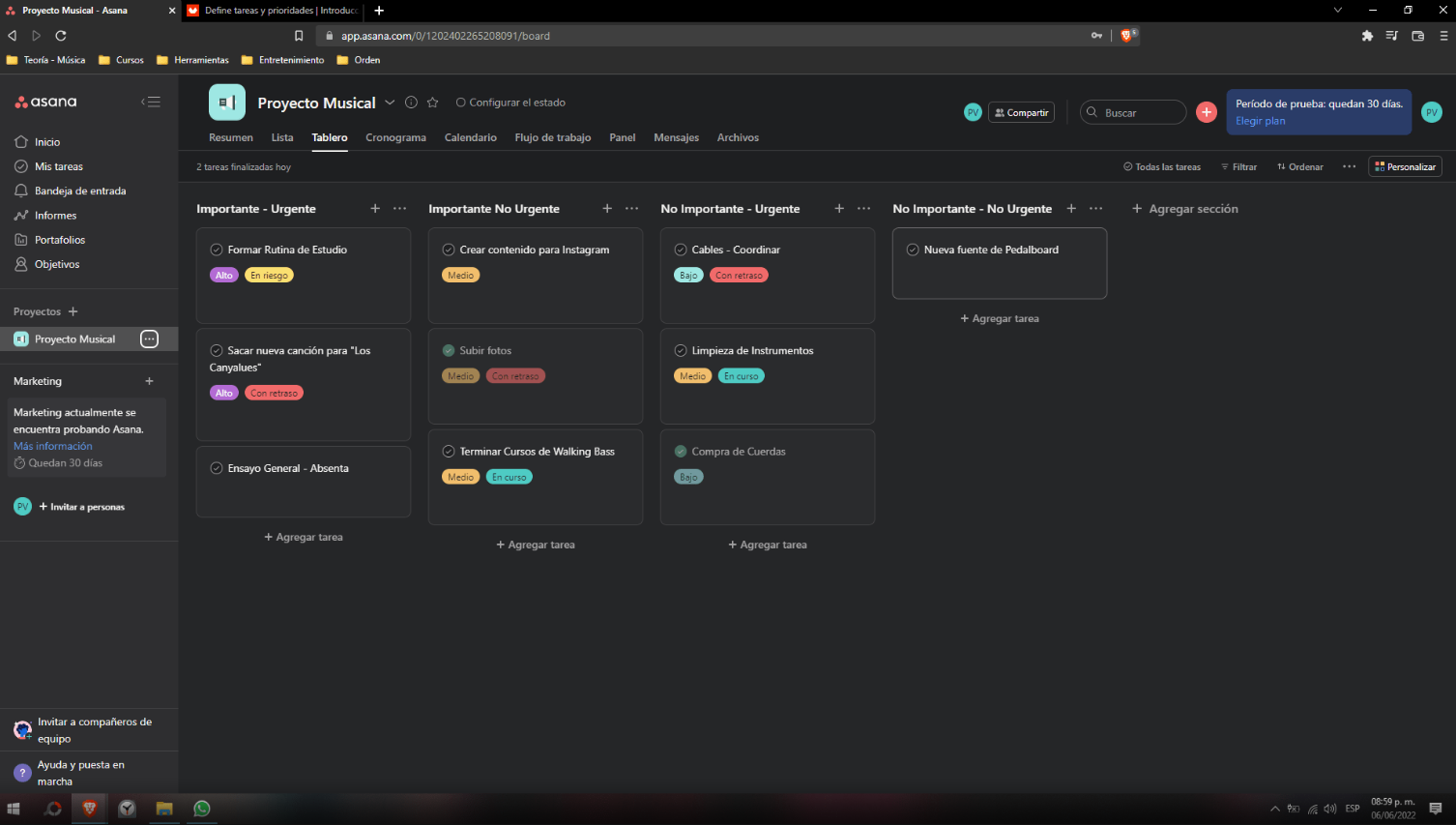Add a task to the Importante - Urgente column
Viewport: 1456px width, 825px height.
tap(375, 209)
